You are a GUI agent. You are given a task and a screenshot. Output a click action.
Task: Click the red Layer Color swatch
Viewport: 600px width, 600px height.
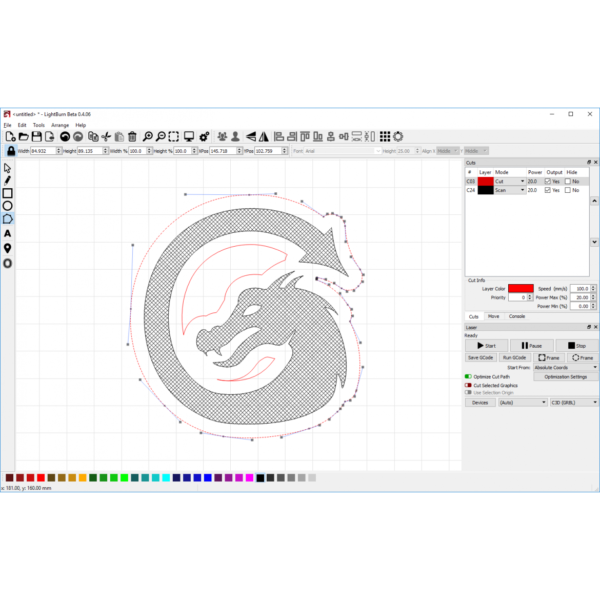click(x=521, y=288)
